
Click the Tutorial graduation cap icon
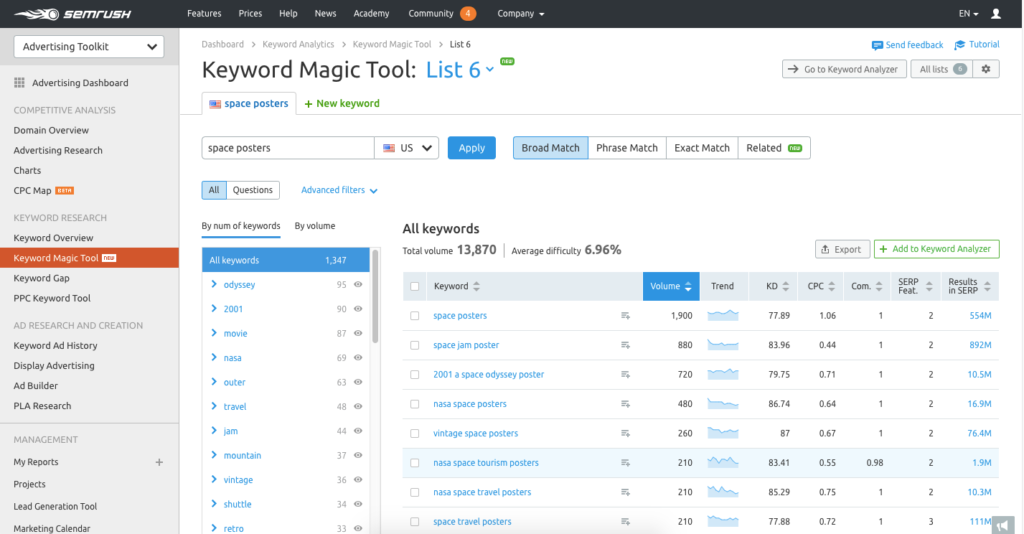[x=959, y=45]
